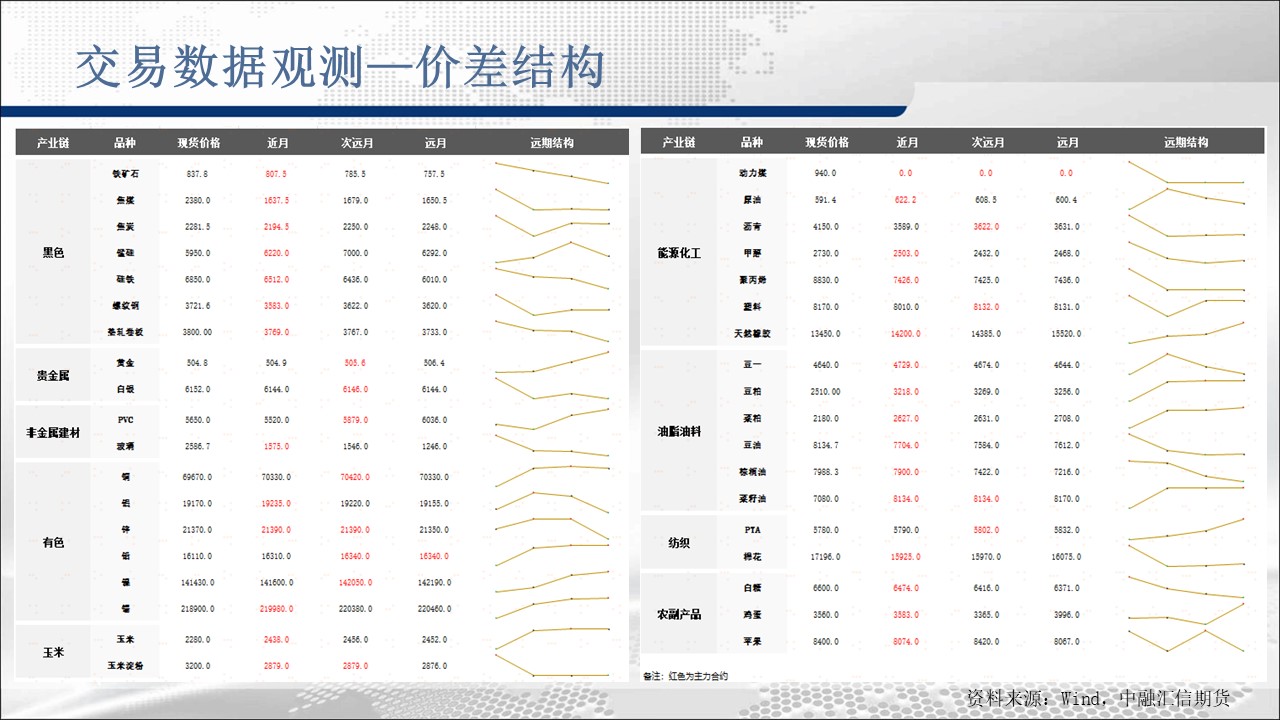Click the PVC row label under 非金属建材
The width and height of the screenshot is (1280, 720).
[125, 420]
